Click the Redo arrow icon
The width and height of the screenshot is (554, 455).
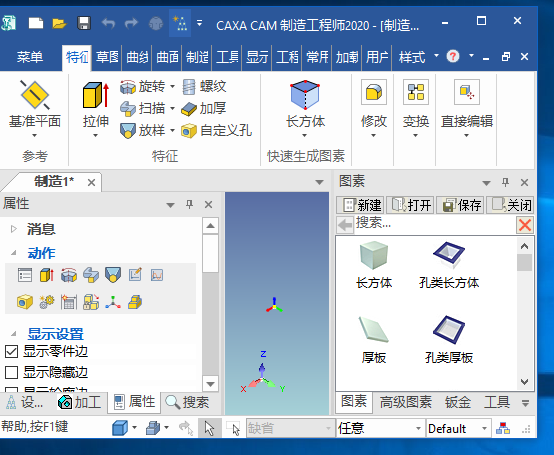point(131,24)
